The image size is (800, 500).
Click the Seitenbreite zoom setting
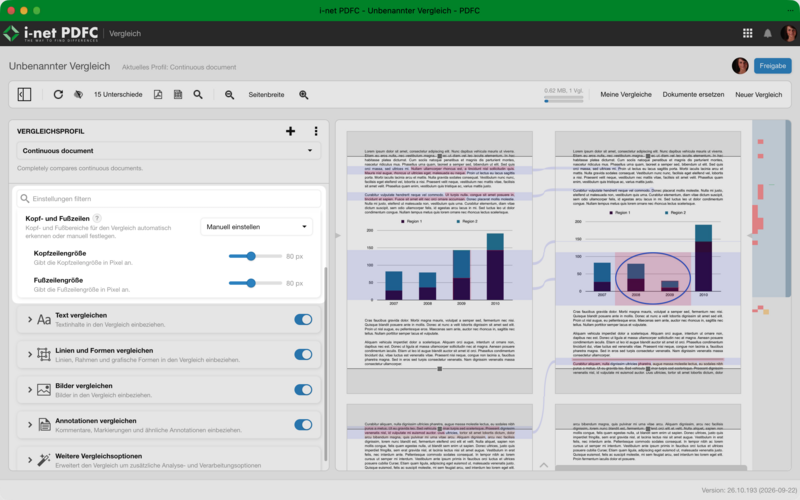click(x=266, y=94)
